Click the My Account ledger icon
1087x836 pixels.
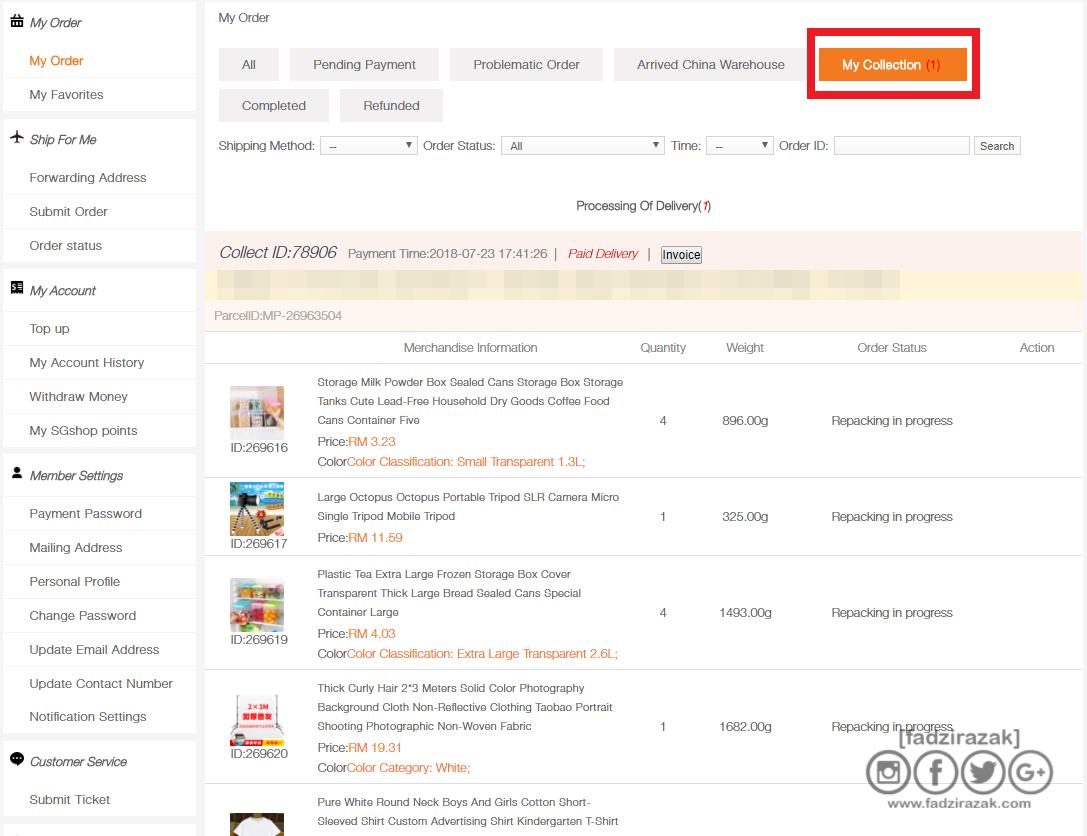(17, 288)
